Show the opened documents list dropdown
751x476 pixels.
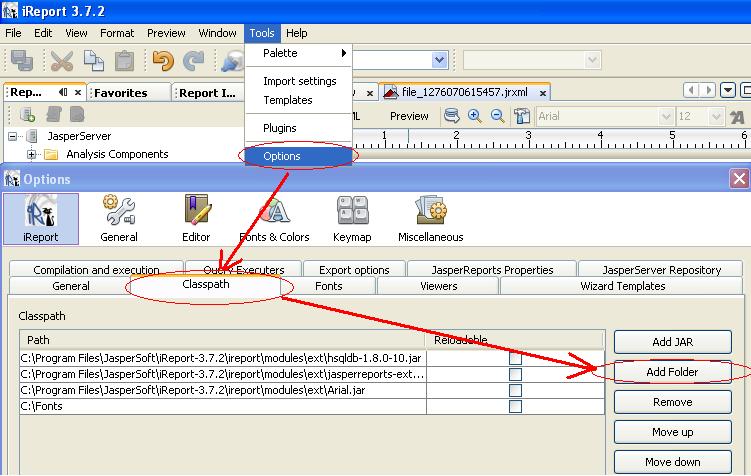click(x=728, y=90)
